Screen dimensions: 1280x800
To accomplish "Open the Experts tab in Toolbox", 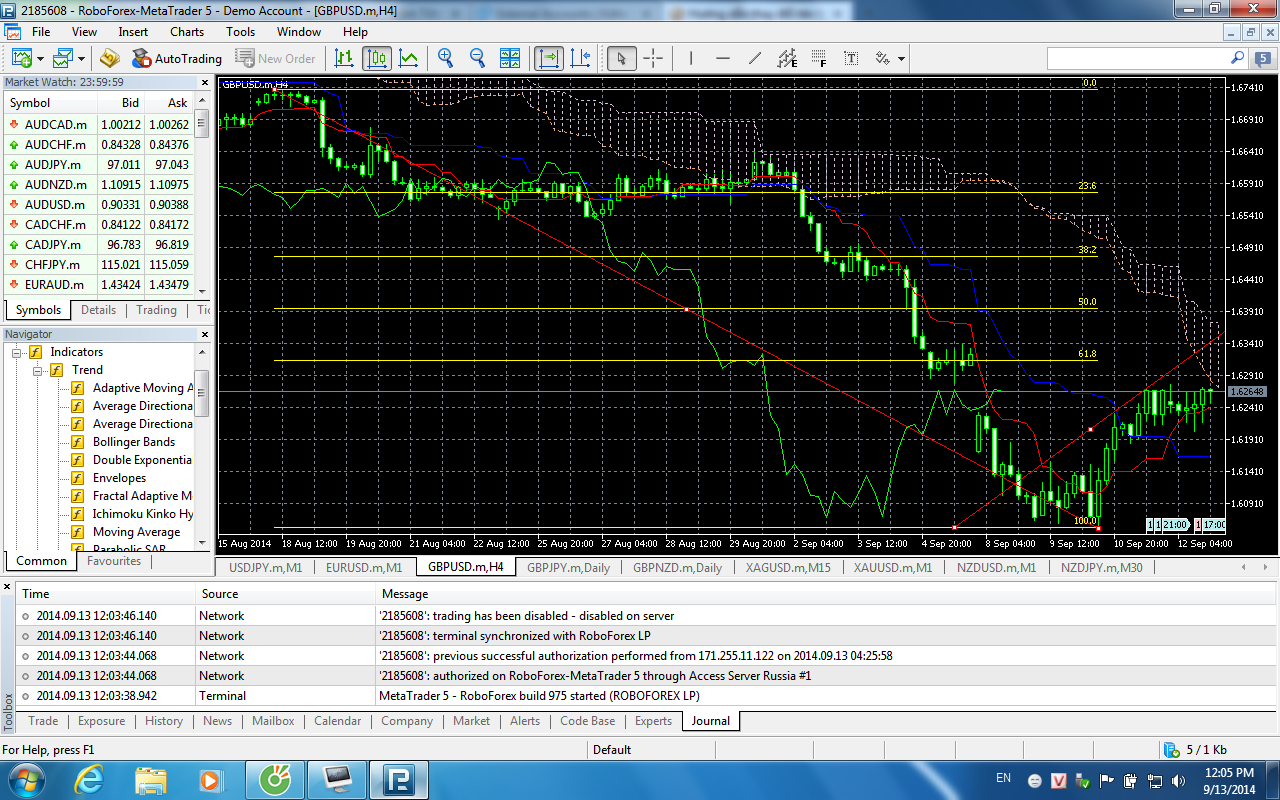I will (653, 721).
